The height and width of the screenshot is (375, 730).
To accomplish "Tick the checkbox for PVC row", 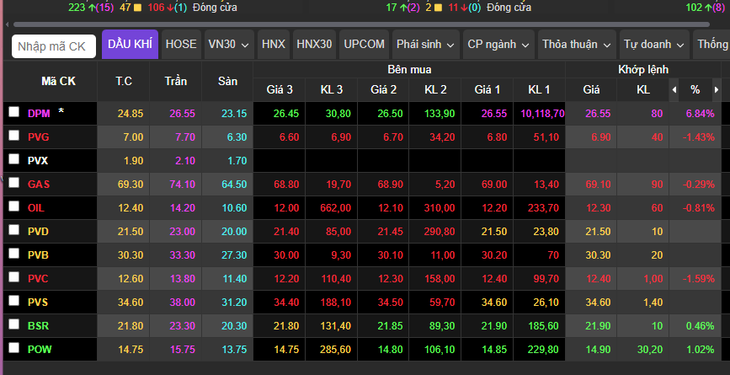I will (14, 277).
